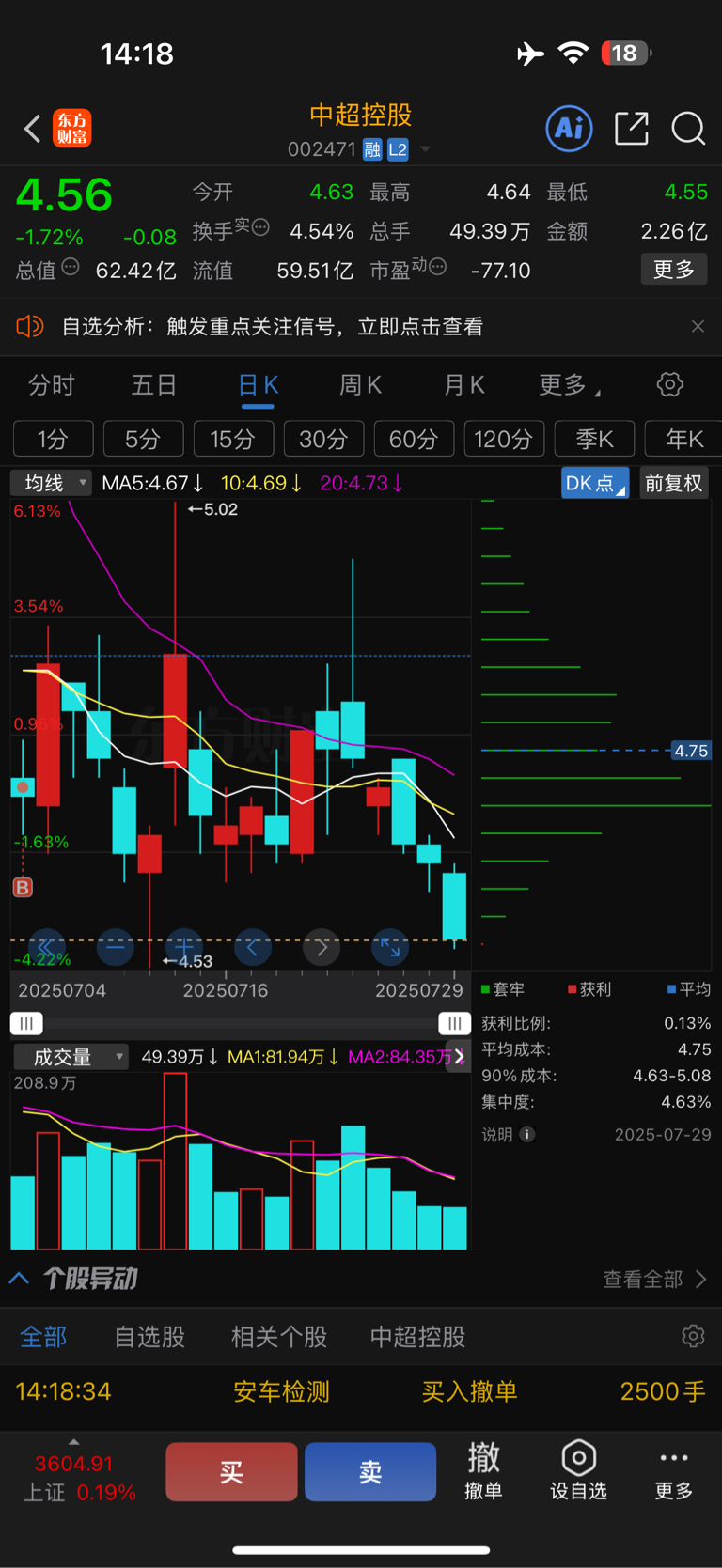Zoom in the K-line with plus icon
The height and width of the screenshot is (1568, 722).
click(183, 947)
